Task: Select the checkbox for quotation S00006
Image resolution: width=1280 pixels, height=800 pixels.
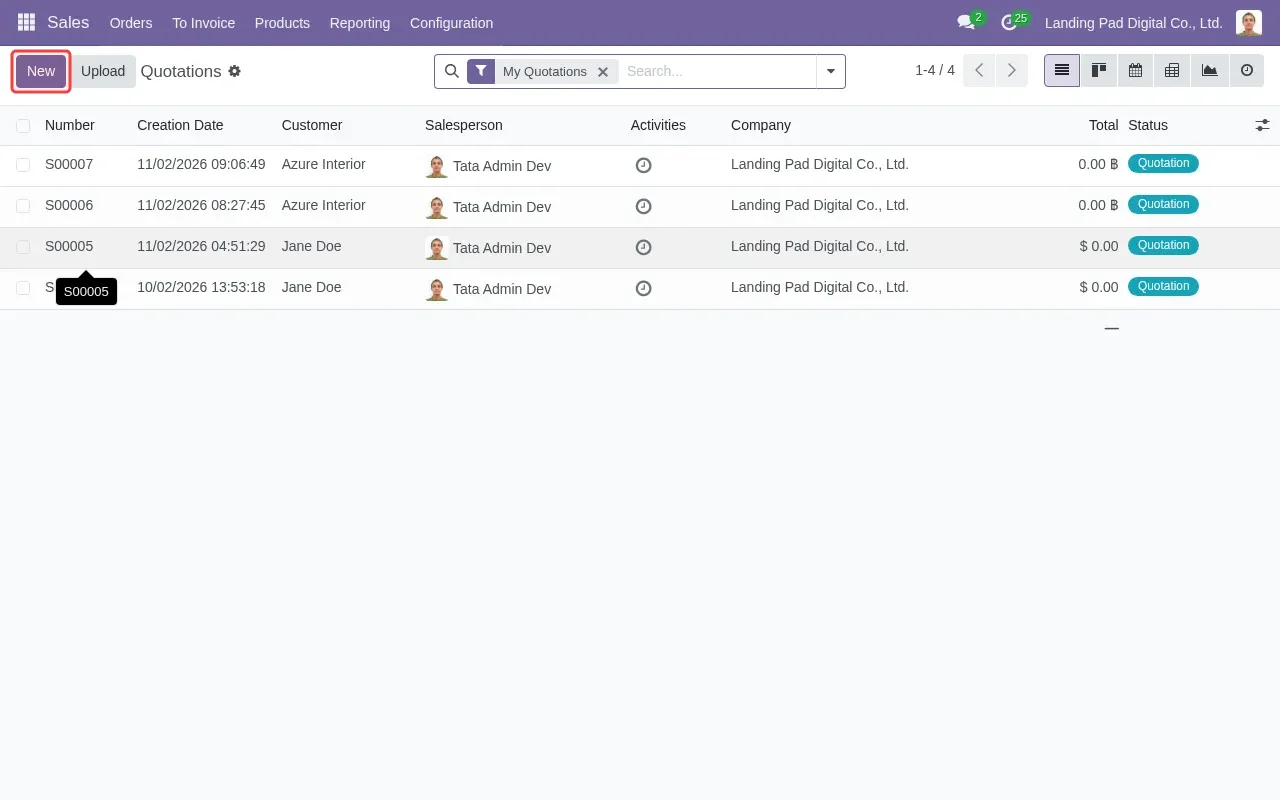Action: (23, 205)
